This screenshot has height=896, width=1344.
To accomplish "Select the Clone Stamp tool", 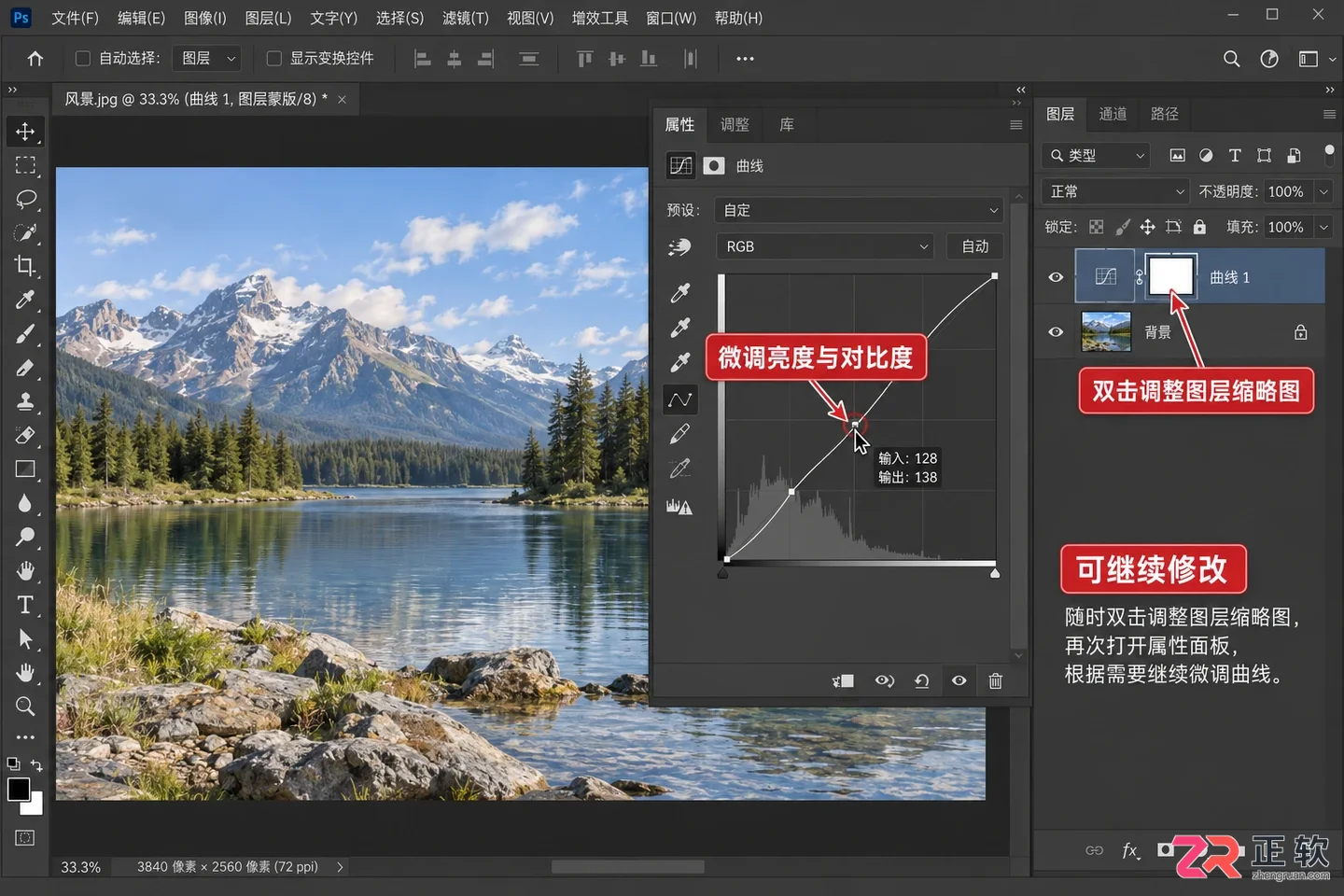I will [25, 401].
